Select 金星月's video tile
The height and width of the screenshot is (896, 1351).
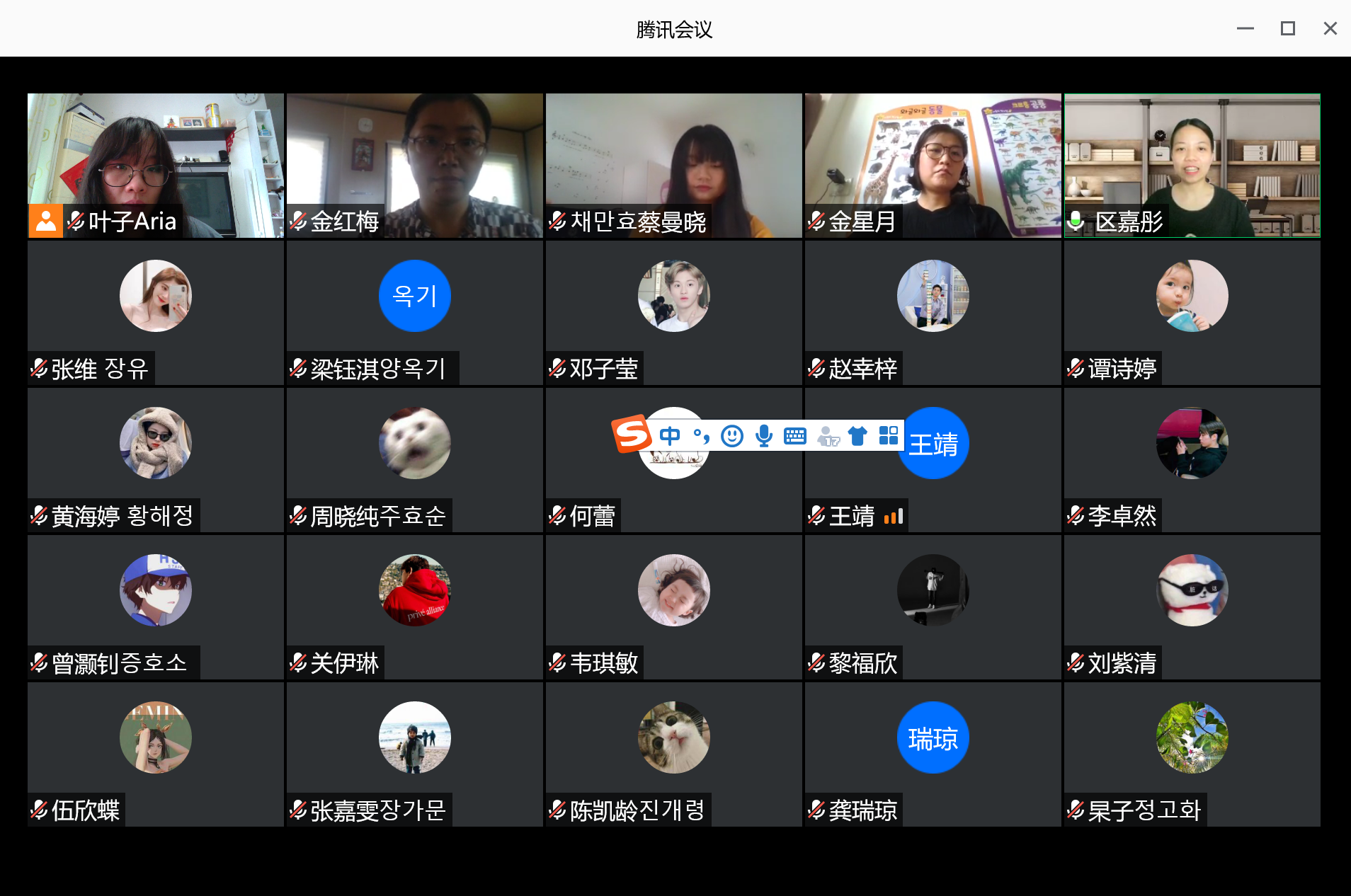(933, 166)
